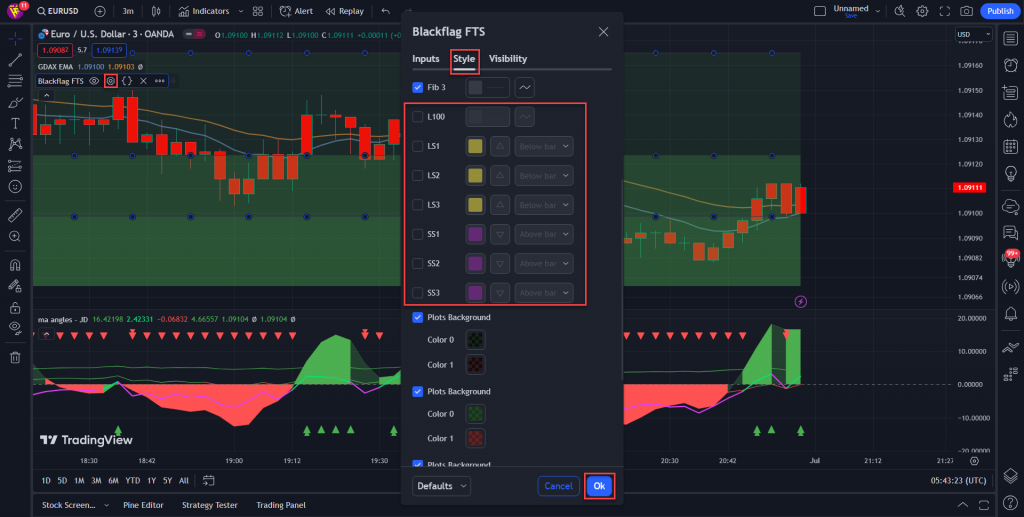Viewport: 1024px width, 517px height.
Task: Activate the magnet mode tool
Action: (x=15, y=265)
